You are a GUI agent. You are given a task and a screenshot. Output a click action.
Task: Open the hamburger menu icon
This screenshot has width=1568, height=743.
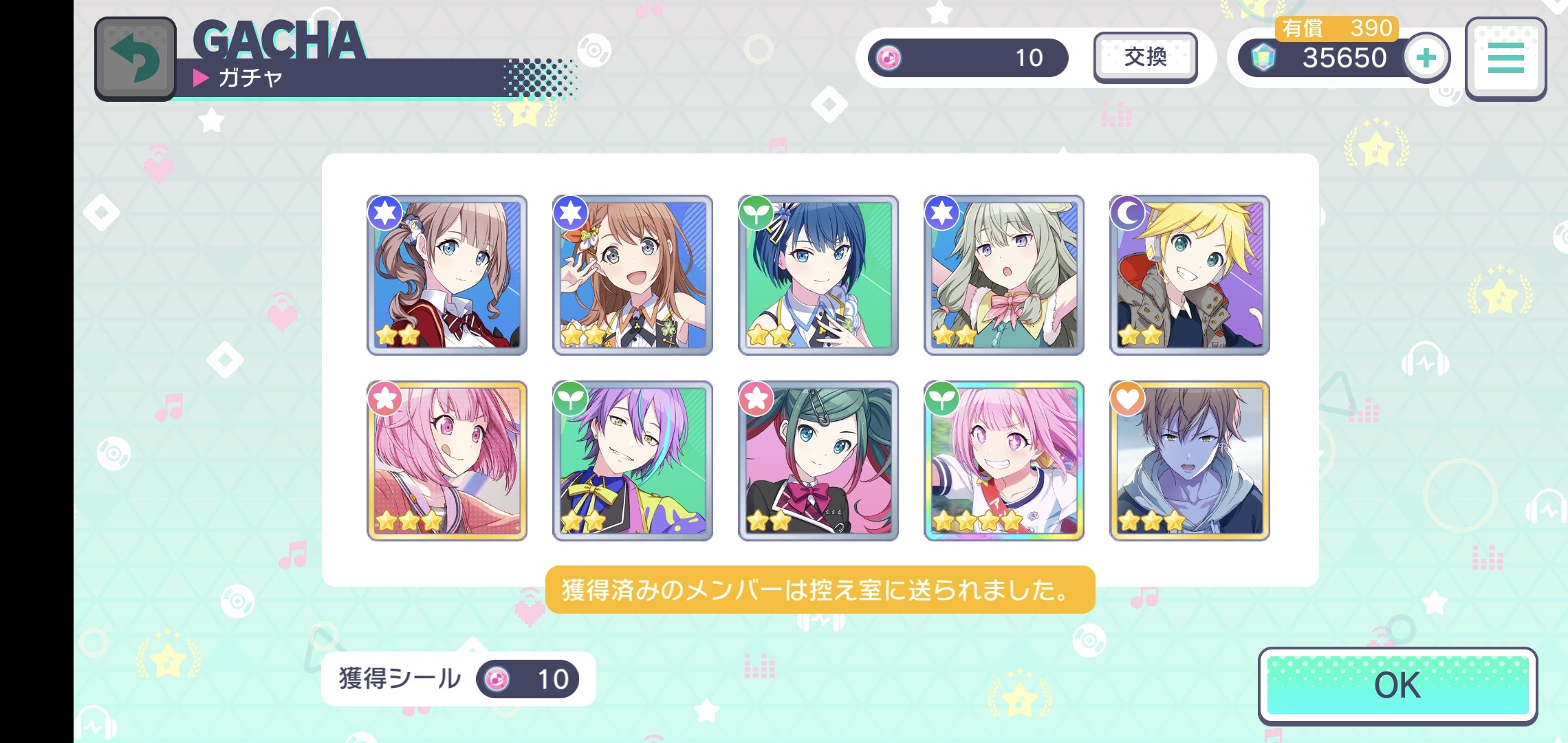[1505, 58]
